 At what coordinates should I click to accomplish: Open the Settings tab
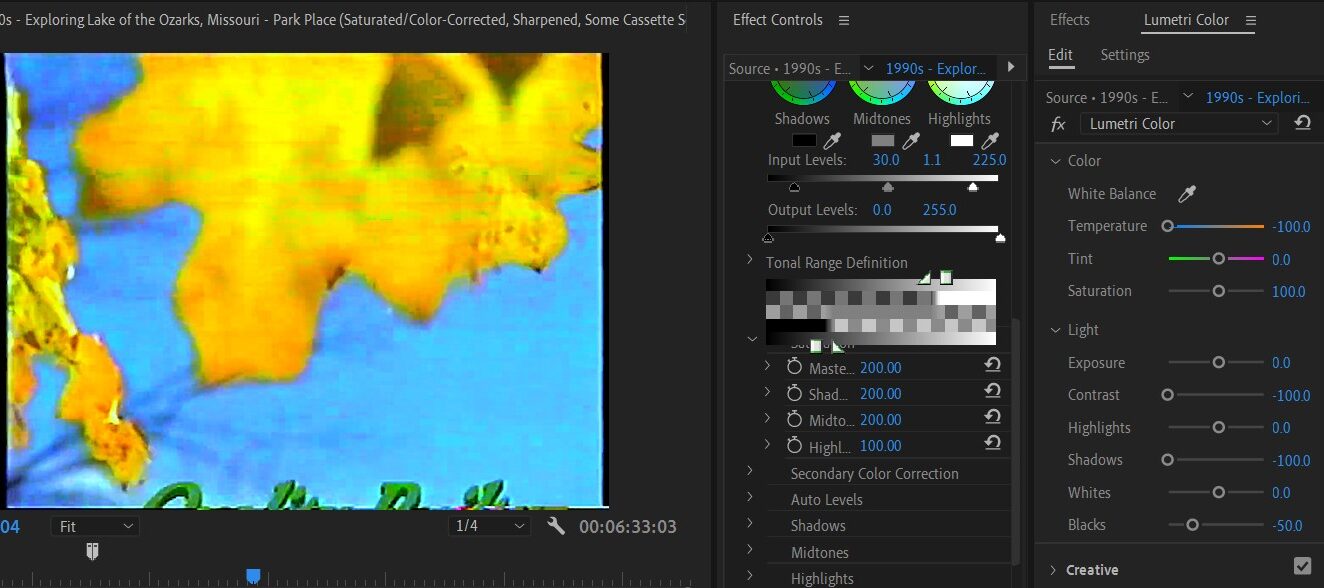click(1125, 55)
